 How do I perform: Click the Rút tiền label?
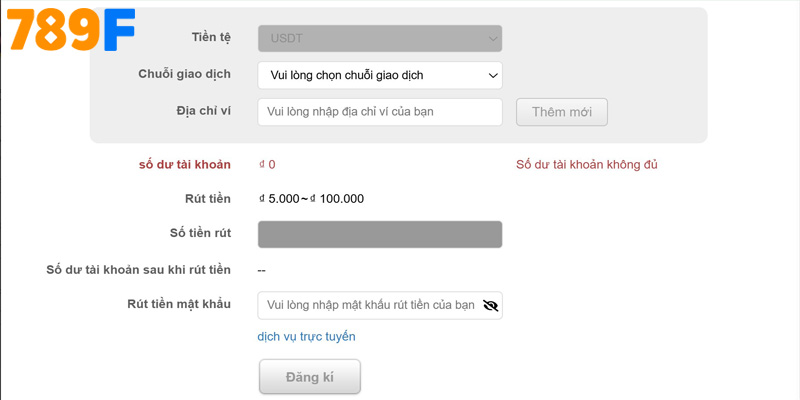pos(208,198)
